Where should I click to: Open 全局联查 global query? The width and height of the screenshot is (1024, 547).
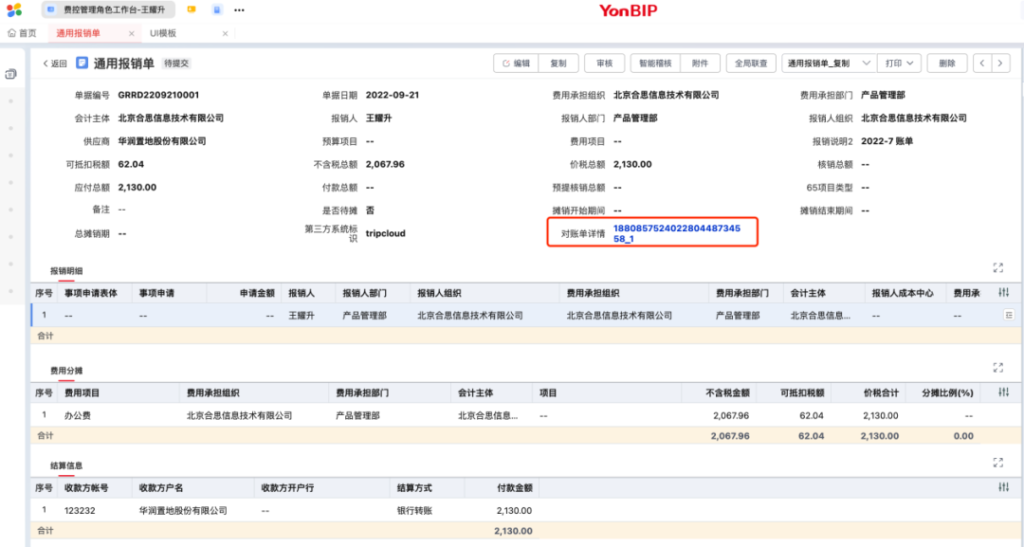[x=751, y=63]
